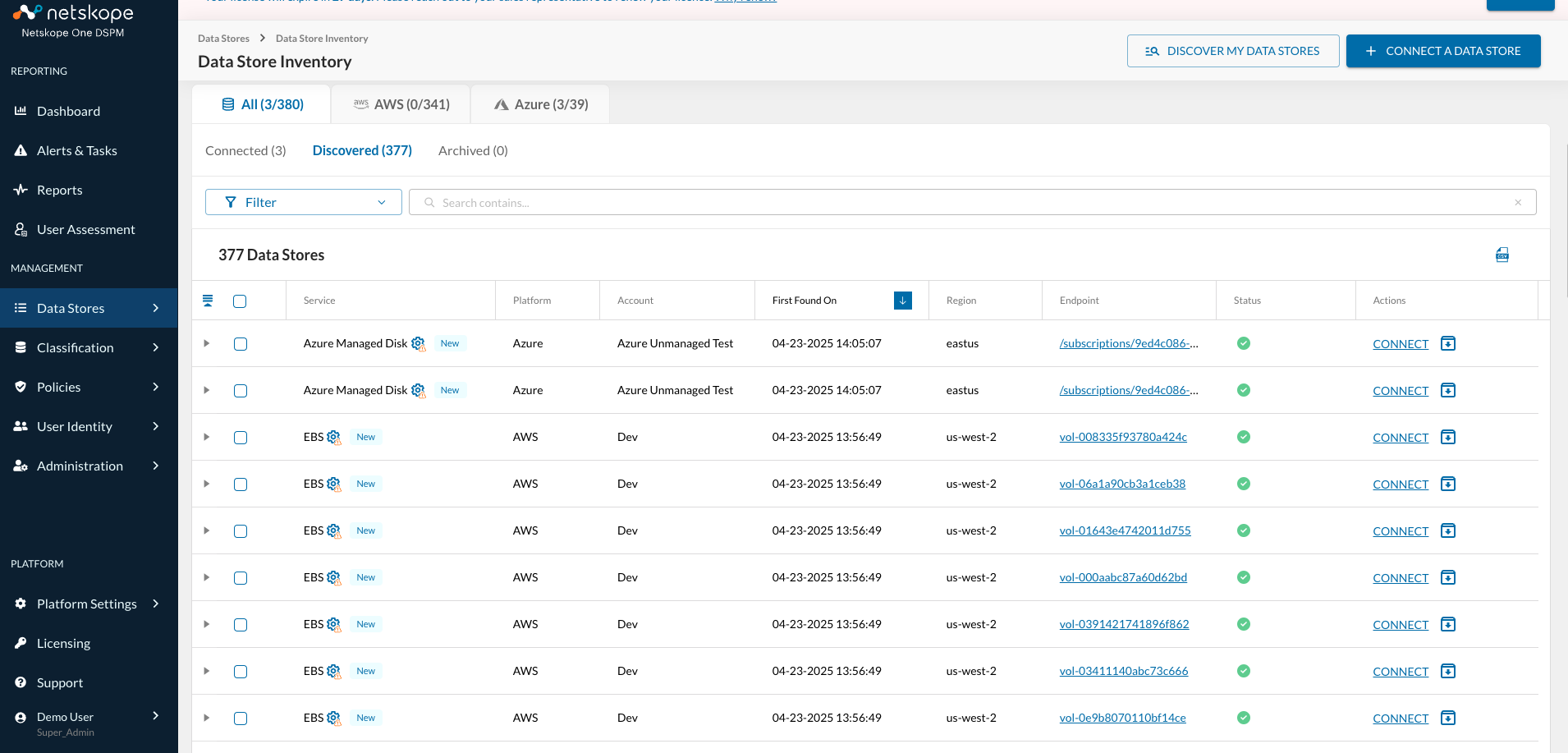Click archive icon for vol-06a1a90cb3a1ceb38 row

pyautogui.click(x=1448, y=484)
